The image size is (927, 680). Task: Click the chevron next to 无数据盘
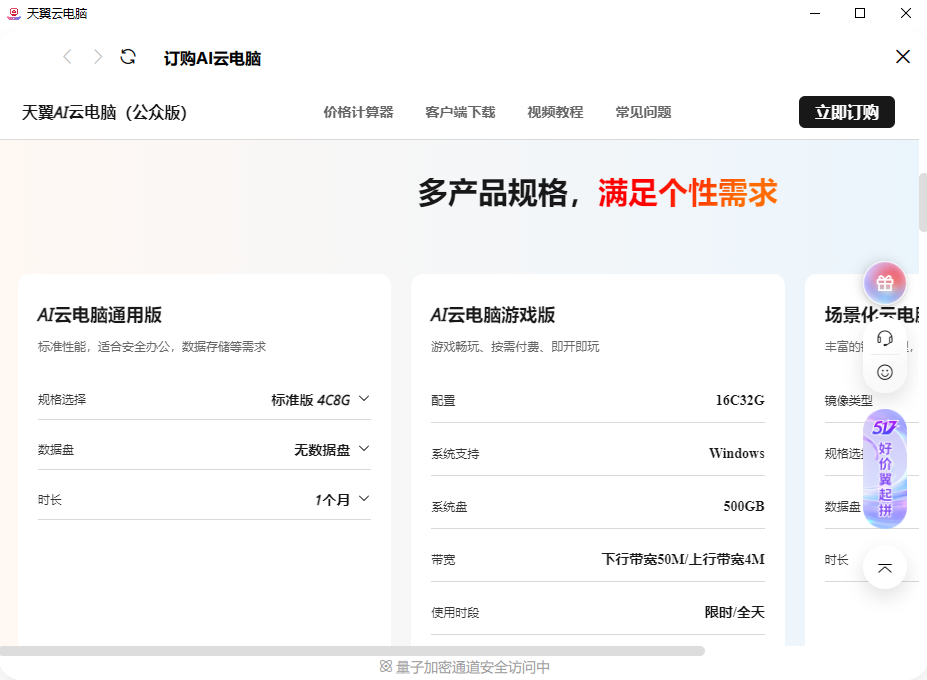coord(364,449)
